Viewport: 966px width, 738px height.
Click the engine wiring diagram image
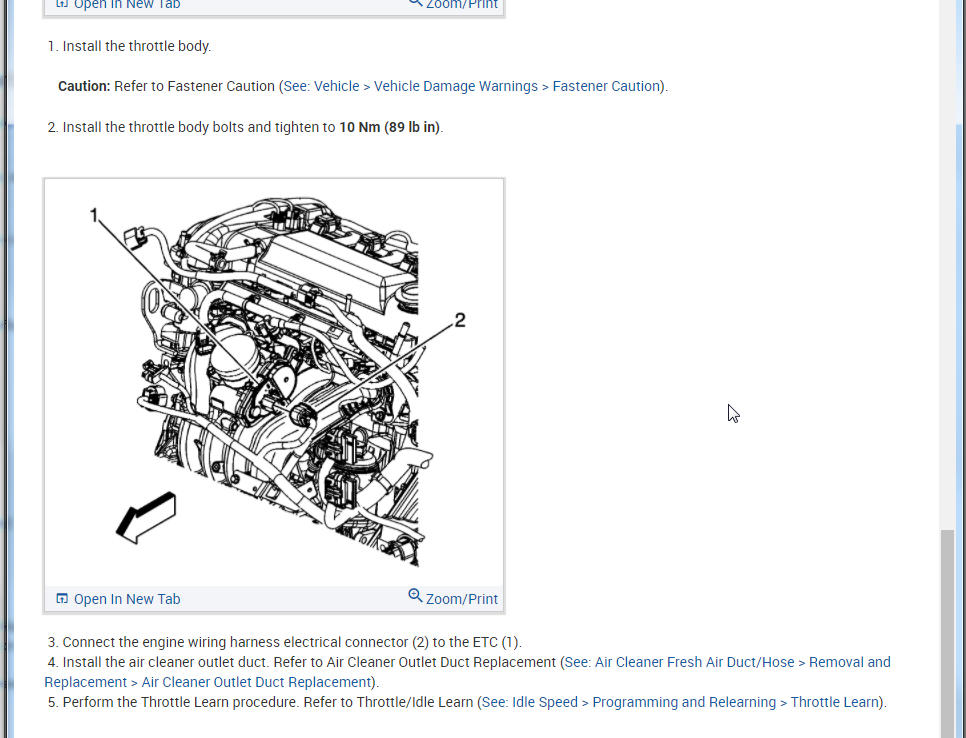click(274, 382)
